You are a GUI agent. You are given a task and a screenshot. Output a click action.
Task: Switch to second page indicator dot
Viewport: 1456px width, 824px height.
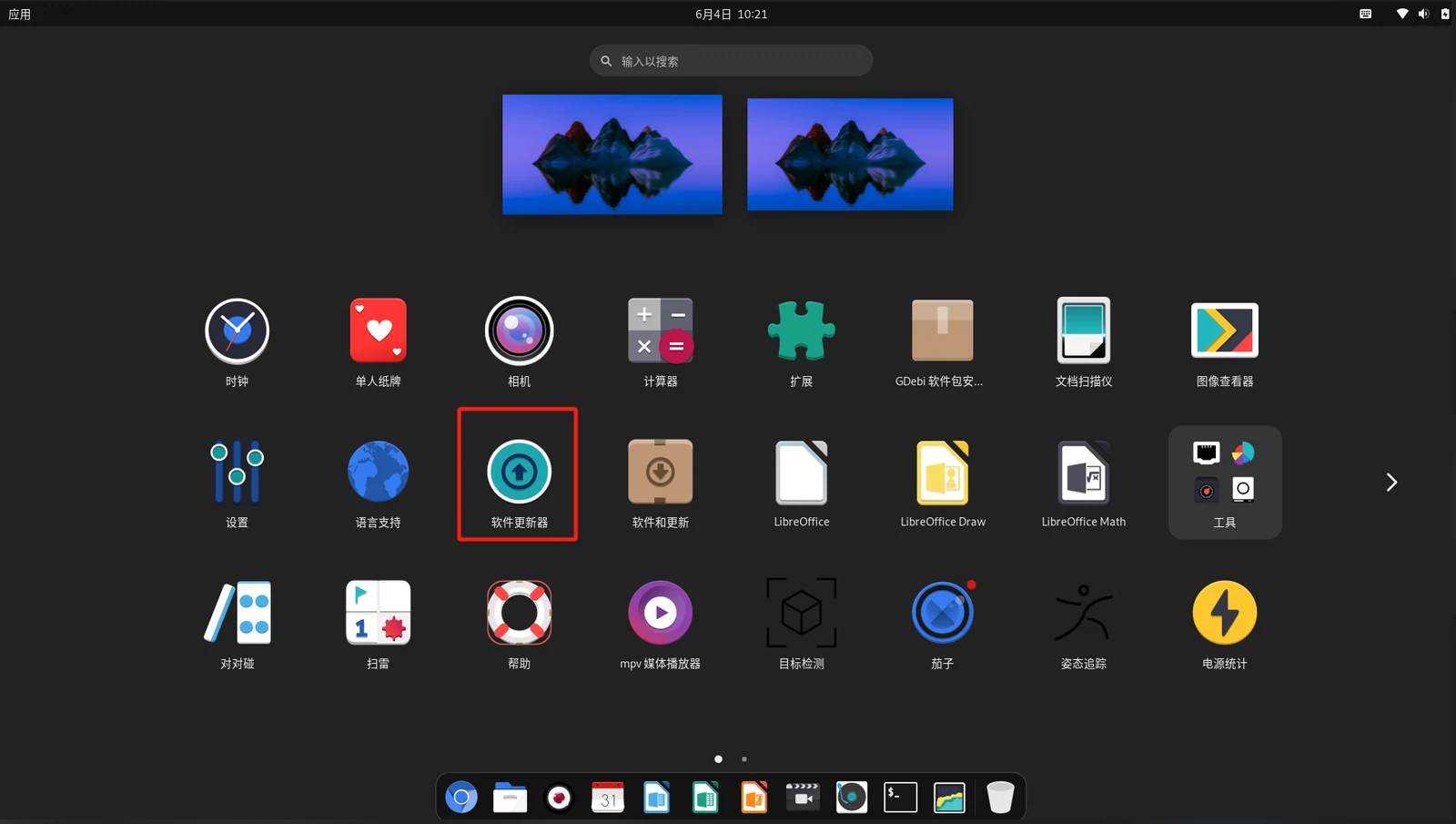tap(744, 758)
